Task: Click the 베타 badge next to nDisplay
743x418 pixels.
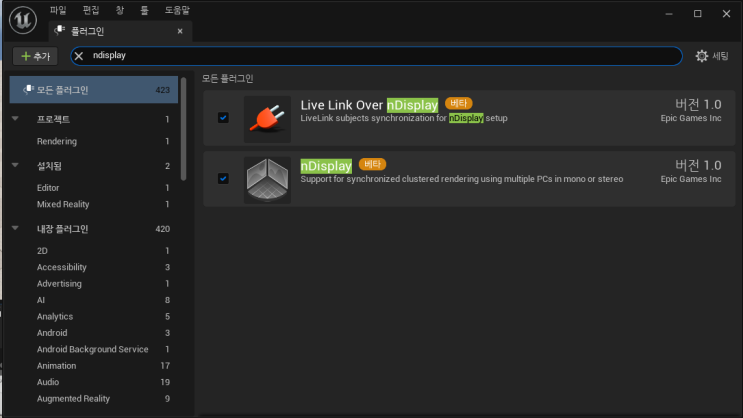Action: pyautogui.click(x=372, y=164)
